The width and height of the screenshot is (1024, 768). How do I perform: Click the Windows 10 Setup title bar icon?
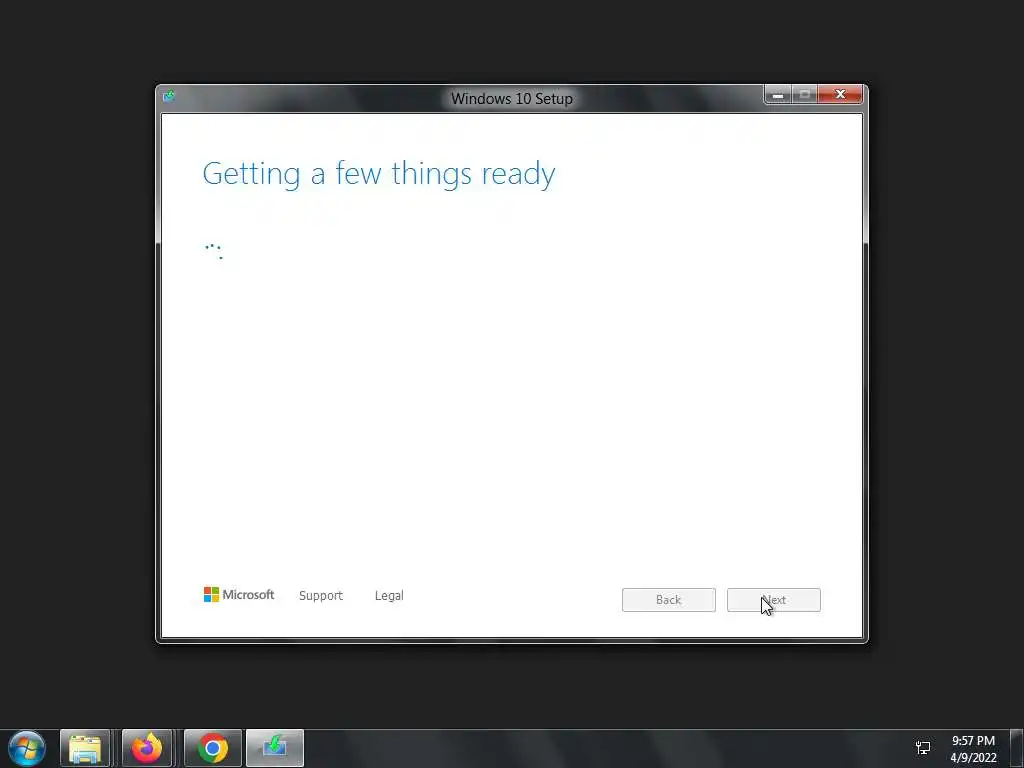click(x=169, y=97)
